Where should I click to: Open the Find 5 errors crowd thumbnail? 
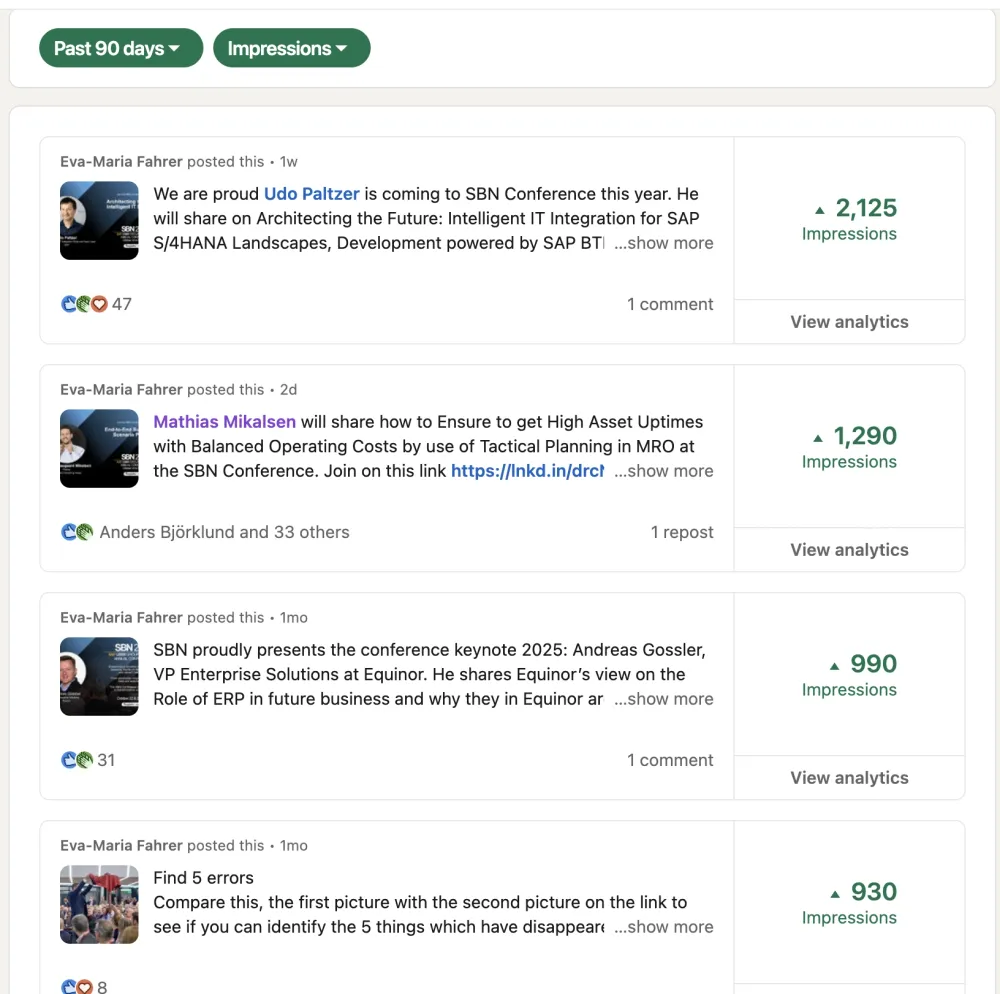click(x=99, y=904)
